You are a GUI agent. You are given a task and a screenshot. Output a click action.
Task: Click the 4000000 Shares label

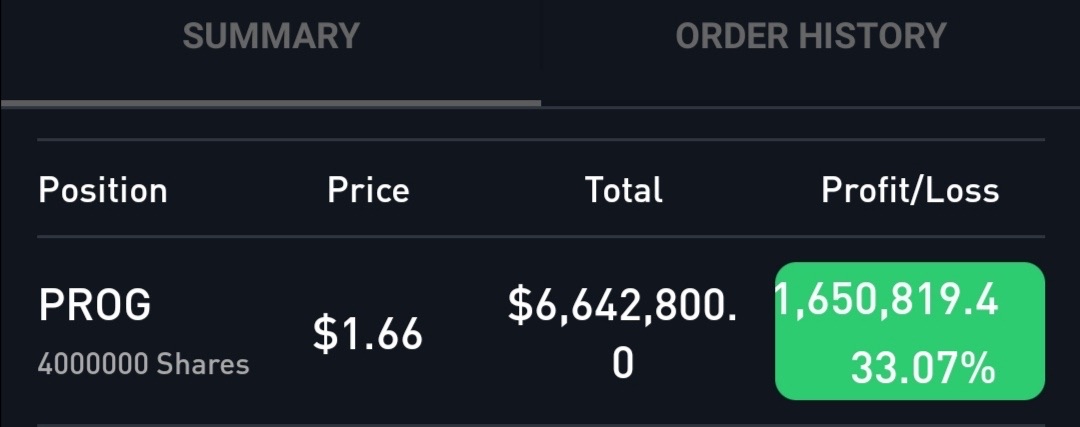pos(143,364)
